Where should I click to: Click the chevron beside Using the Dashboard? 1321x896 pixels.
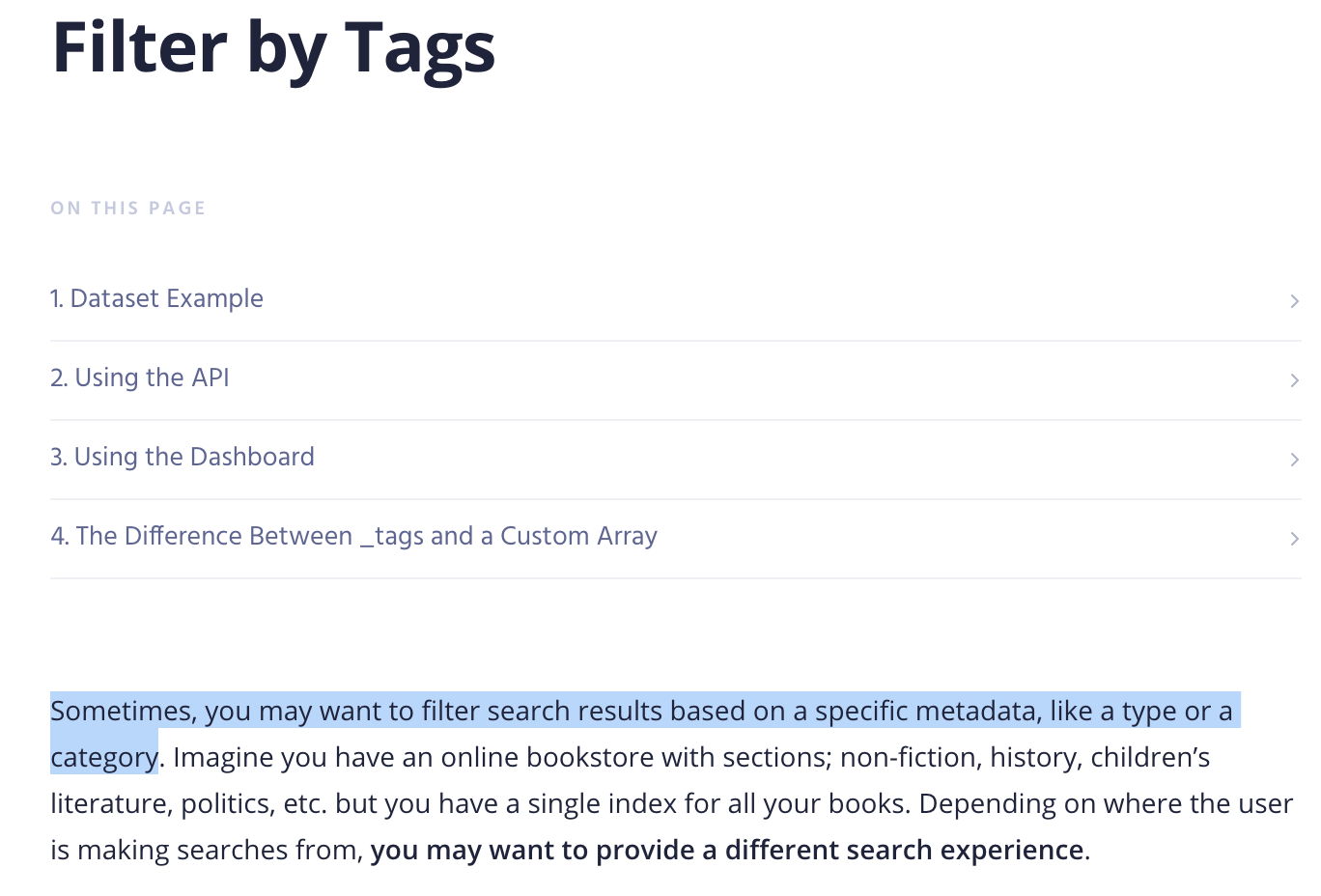pos(1295,460)
